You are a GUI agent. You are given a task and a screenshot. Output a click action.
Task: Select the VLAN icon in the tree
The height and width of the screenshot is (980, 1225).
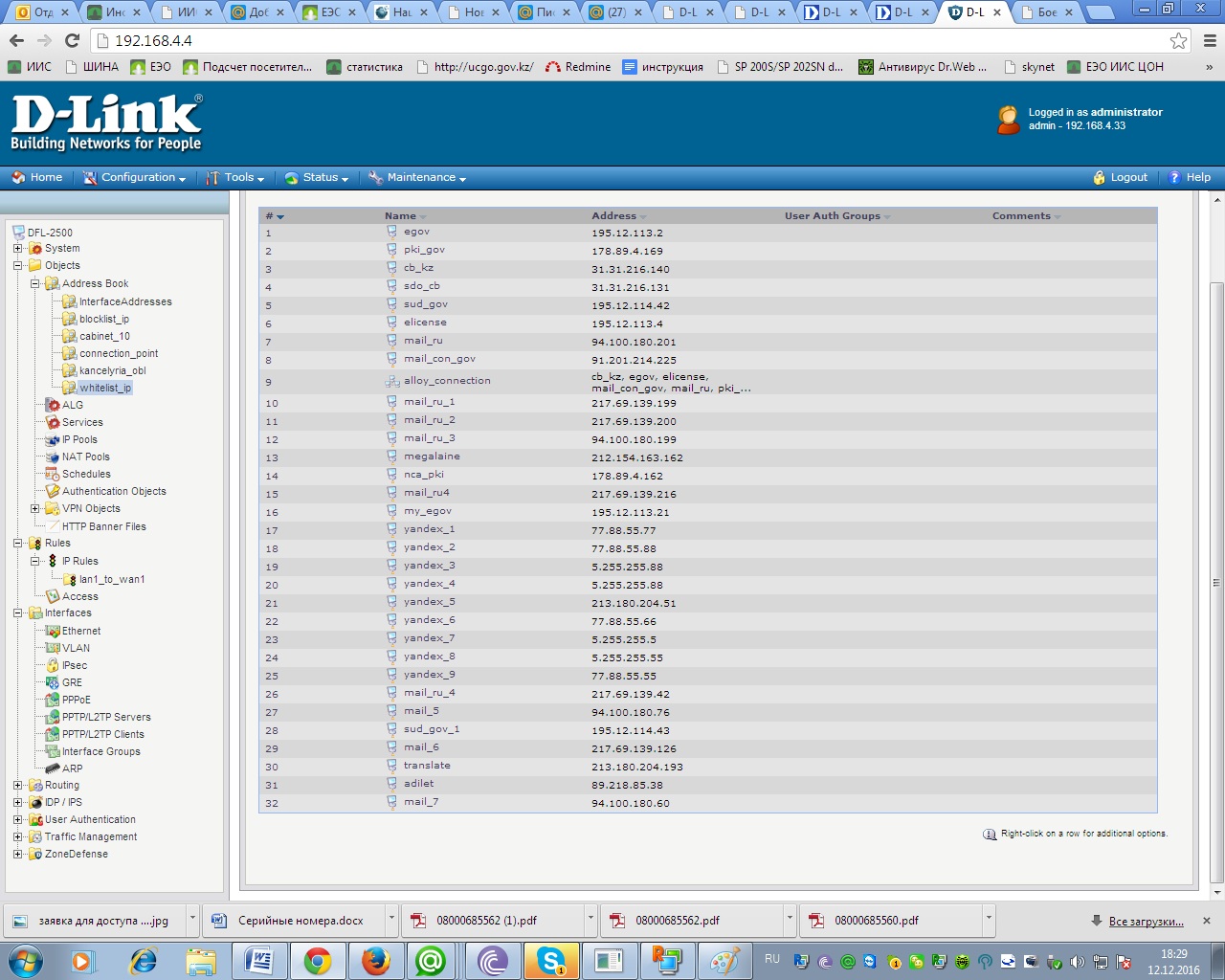(x=54, y=648)
